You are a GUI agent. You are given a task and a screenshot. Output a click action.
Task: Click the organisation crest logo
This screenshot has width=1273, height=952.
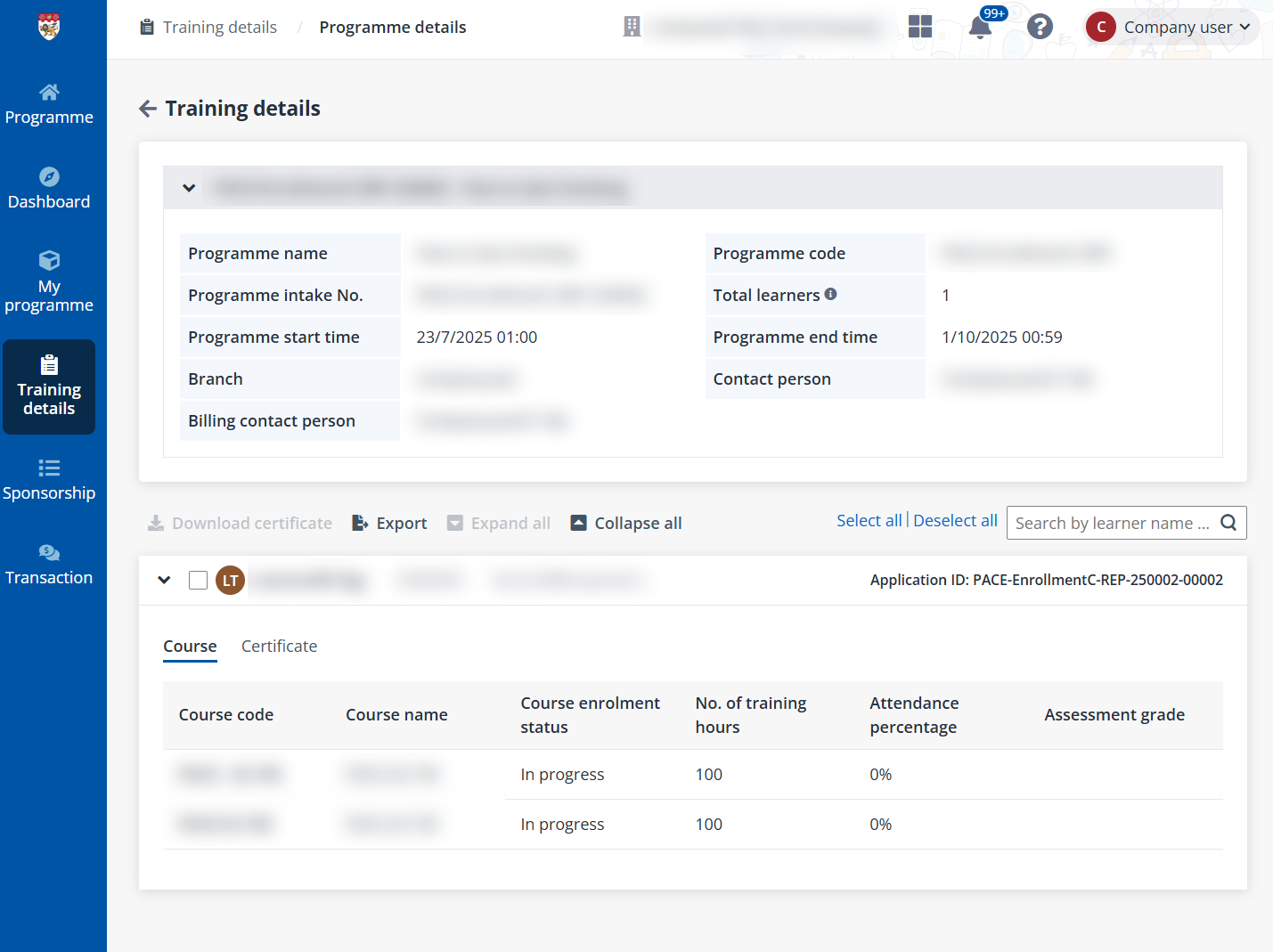click(x=49, y=27)
